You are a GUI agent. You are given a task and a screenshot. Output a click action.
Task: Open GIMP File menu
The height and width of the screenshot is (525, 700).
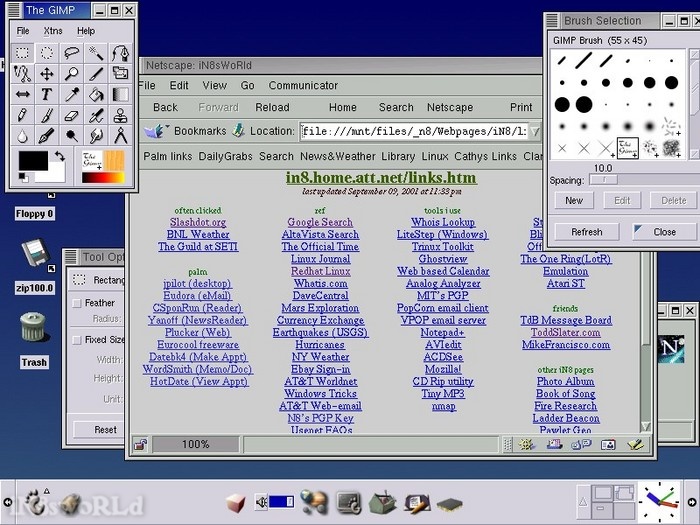(x=23, y=31)
